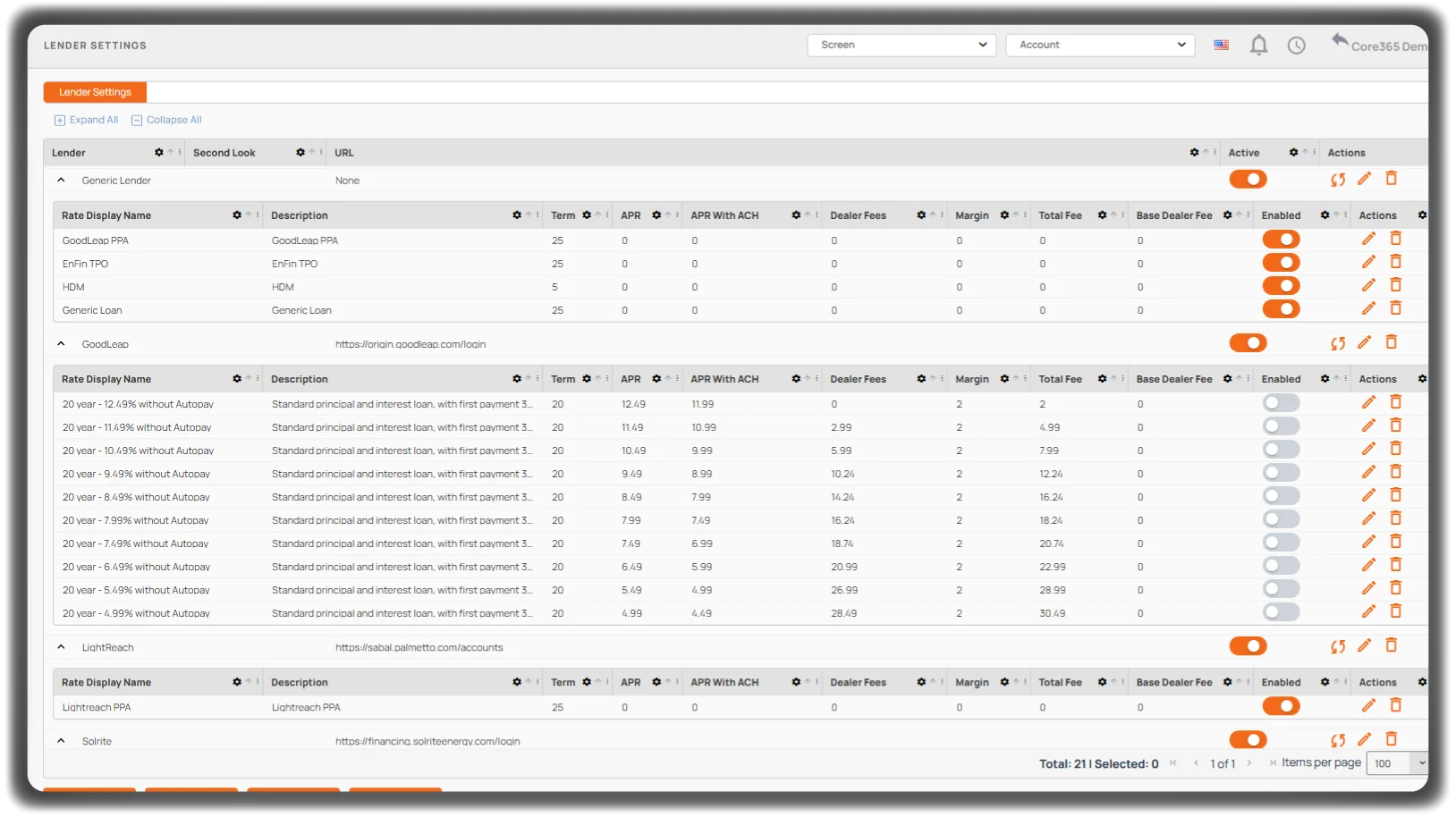
Task: Open the Account dropdown
Action: click(x=1100, y=45)
